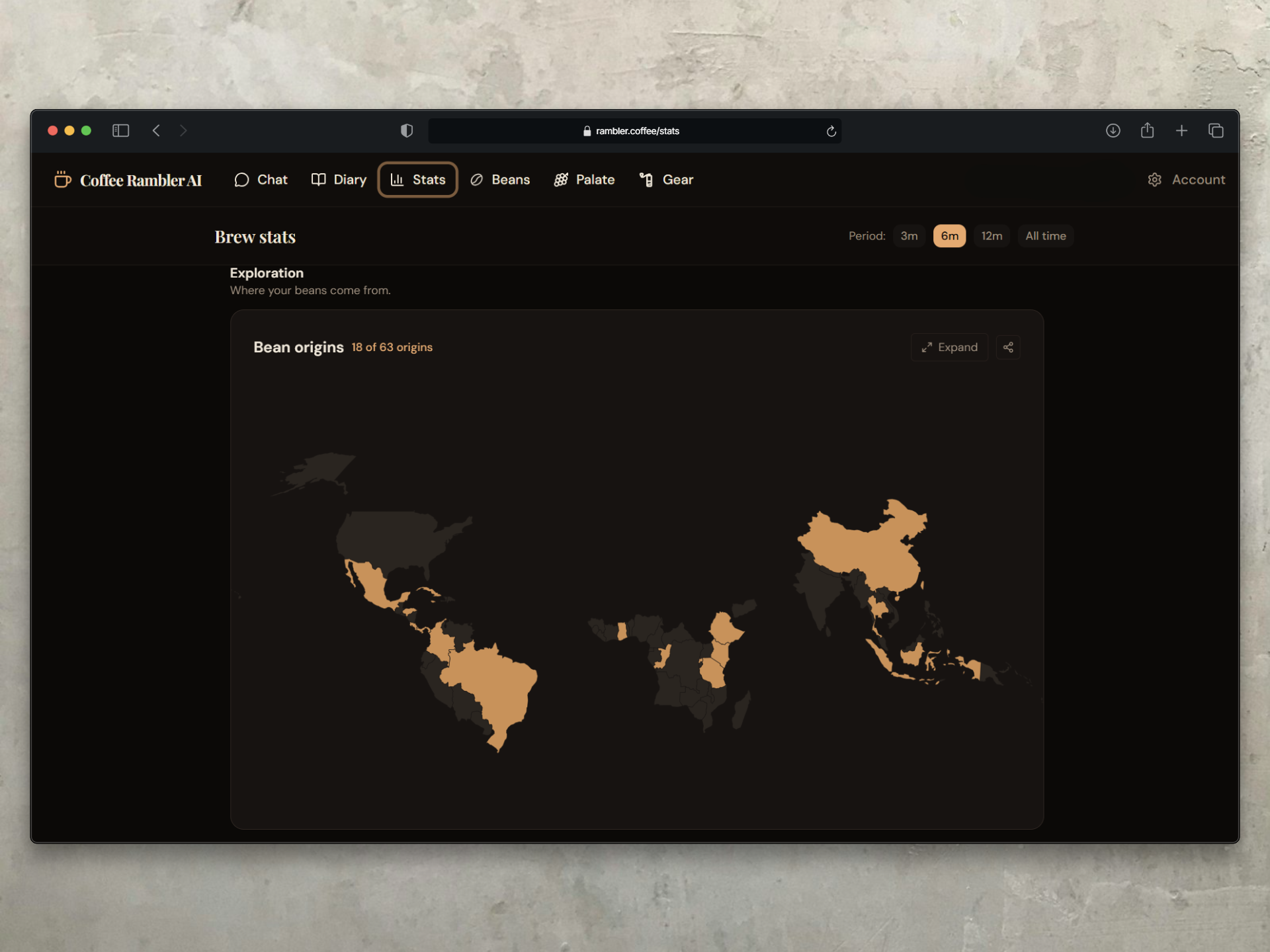The image size is (1270, 952).
Task: Open a new tab with the plus icon
Action: tap(1182, 130)
